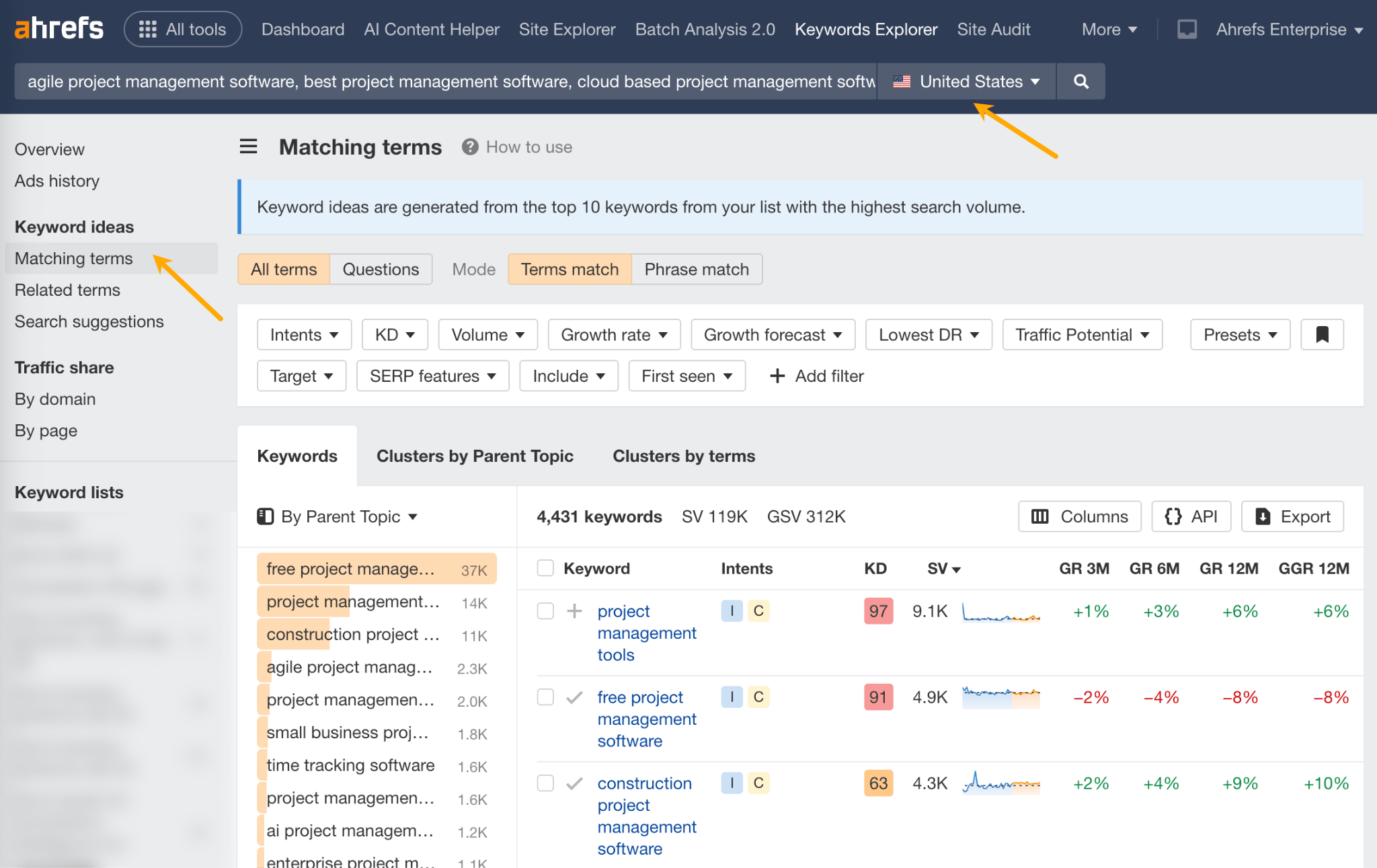This screenshot has height=868, width=1377.
Task: Expand the Growth forecast filter dropdown
Action: click(x=772, y=334)
